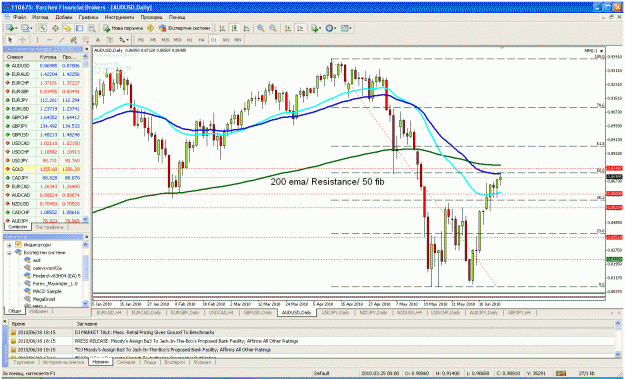This screenshot has width=625, height=379.
Task: Open the GBPJPY,H4 chart tab
Action: point(519,313)
